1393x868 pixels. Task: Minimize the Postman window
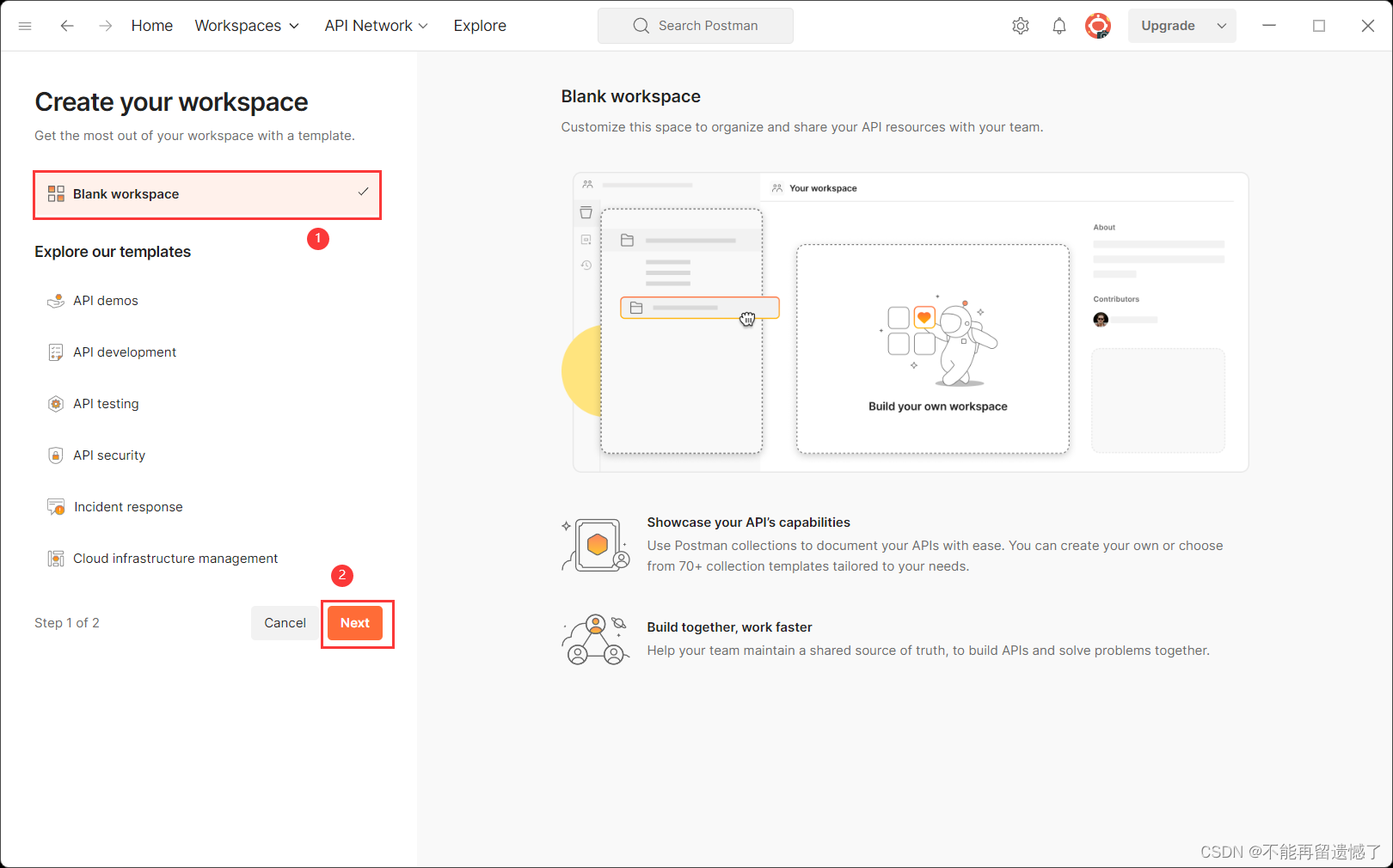(1268, 26)
